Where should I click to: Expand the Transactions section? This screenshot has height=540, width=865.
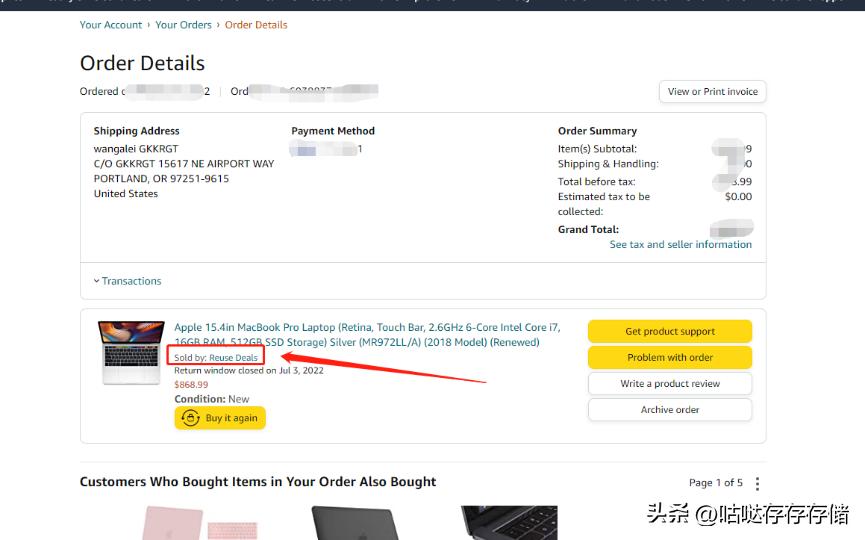[x=127, y=281]
